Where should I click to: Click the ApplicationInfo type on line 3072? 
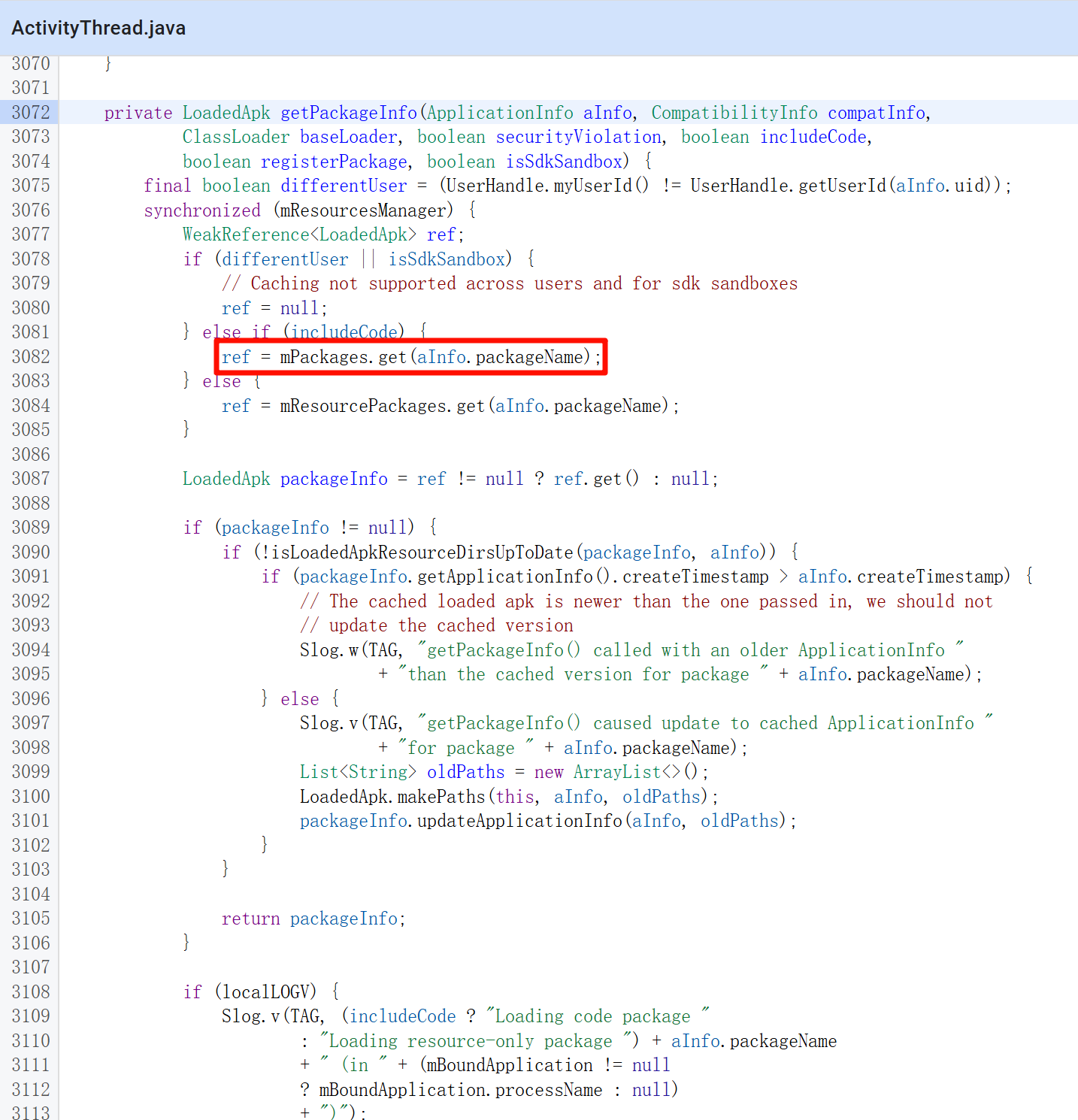(500, 113)
